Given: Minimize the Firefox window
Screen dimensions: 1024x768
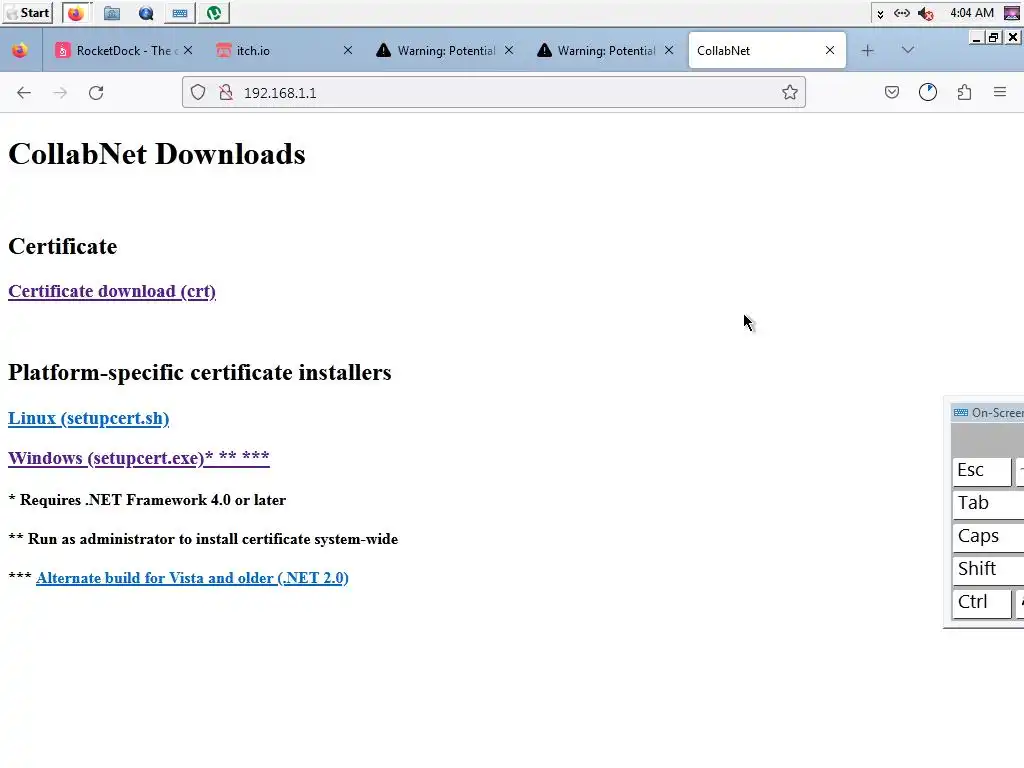Looking at the screenshot, I should (x=976, y=38).
